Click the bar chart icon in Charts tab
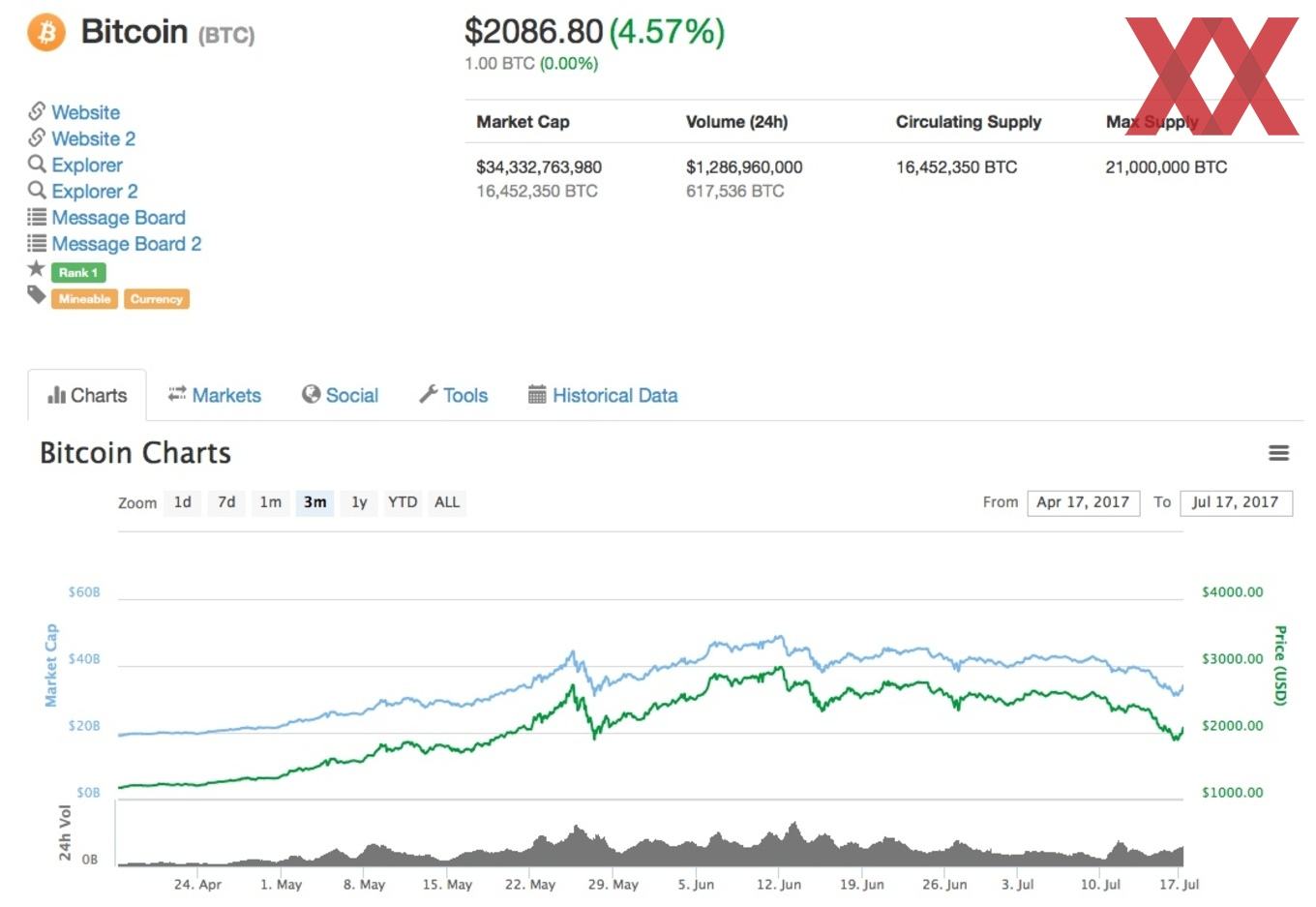The width and height of the screenshot is (1316, 907). 56,395
